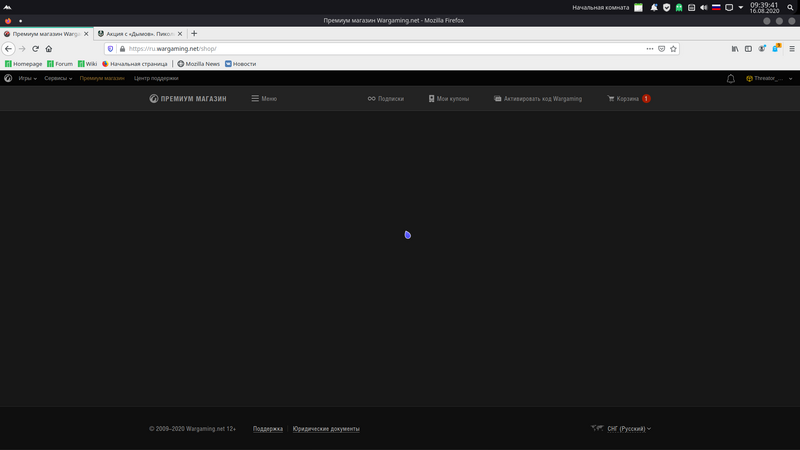Click the notifications bell on Wargaming bar
The image size is (800, 450).
click(x=731, y=78)
